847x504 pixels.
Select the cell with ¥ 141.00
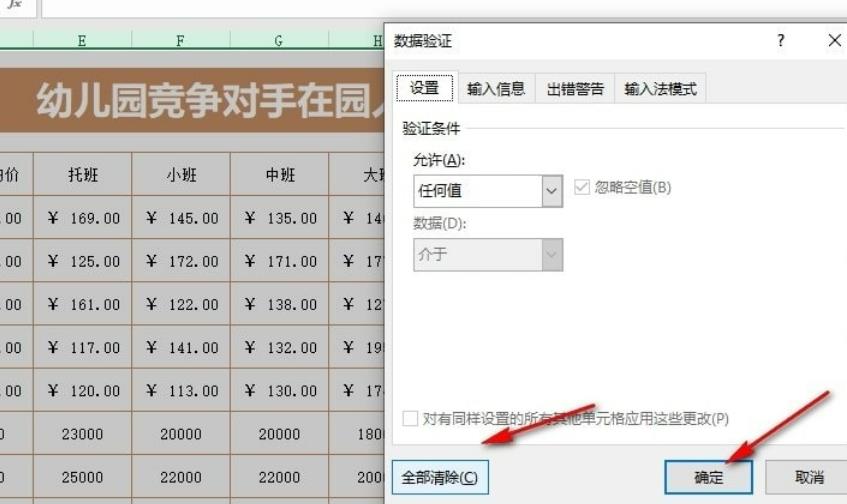180,347
